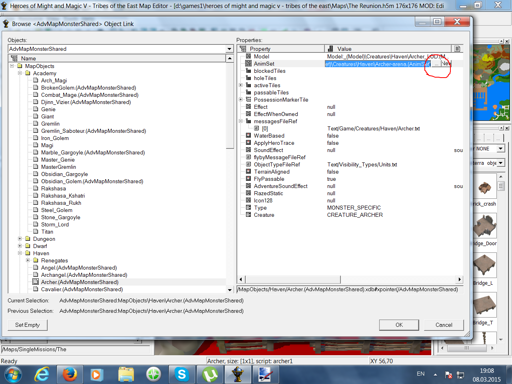Click the Value column header
This screenshot has height=384, width=512.
point(388,49)
